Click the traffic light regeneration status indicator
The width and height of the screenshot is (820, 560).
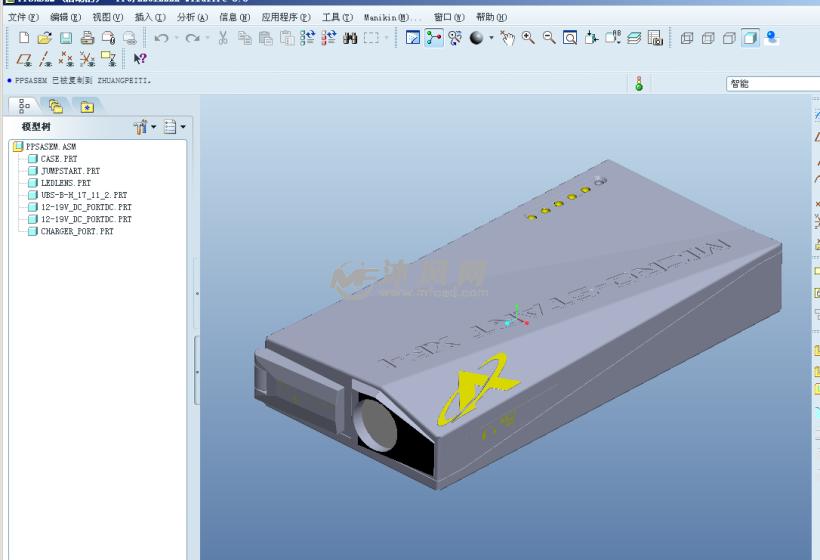coord(639,84)
